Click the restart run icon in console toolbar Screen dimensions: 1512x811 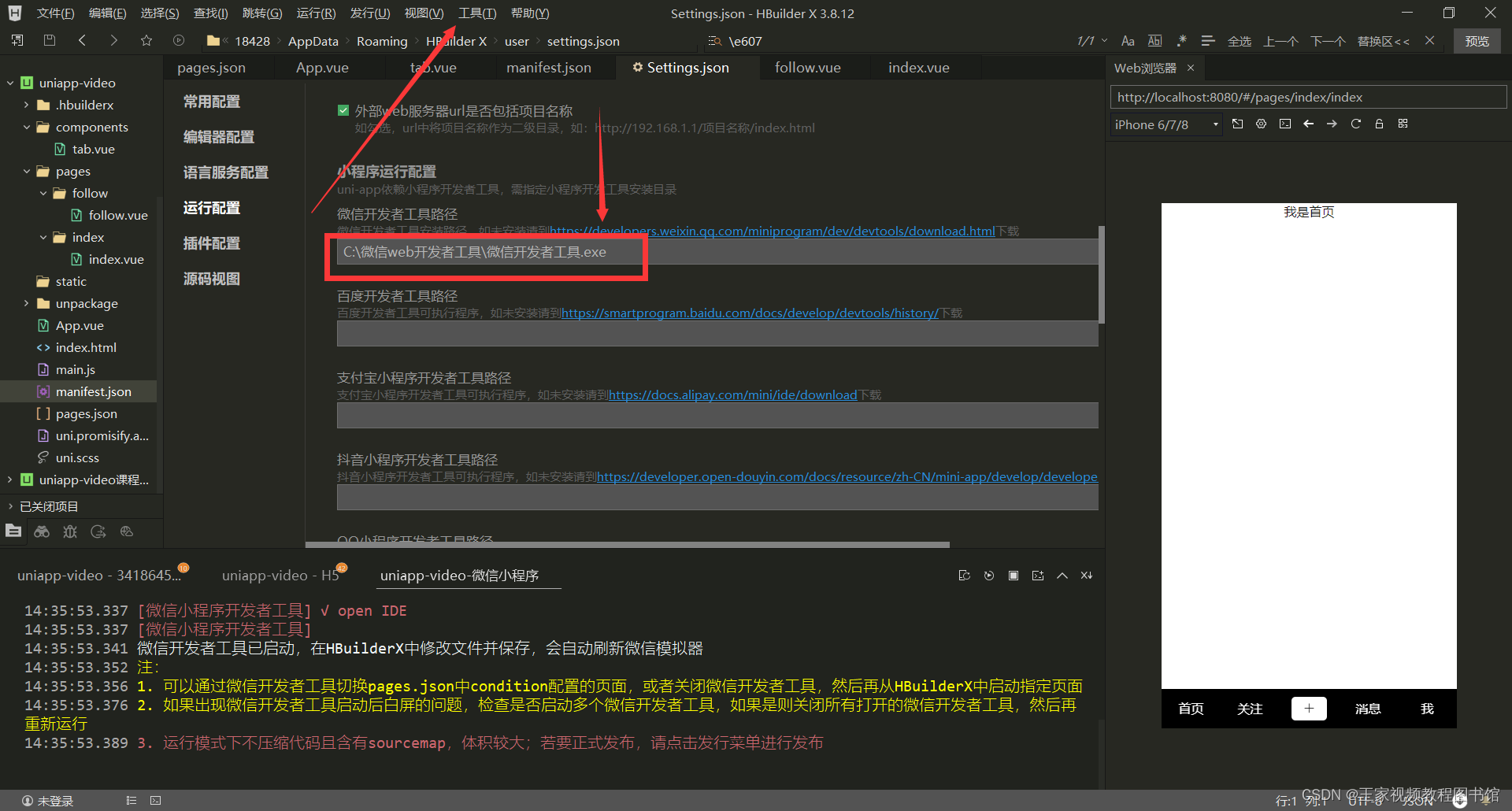tap(989, 576)
